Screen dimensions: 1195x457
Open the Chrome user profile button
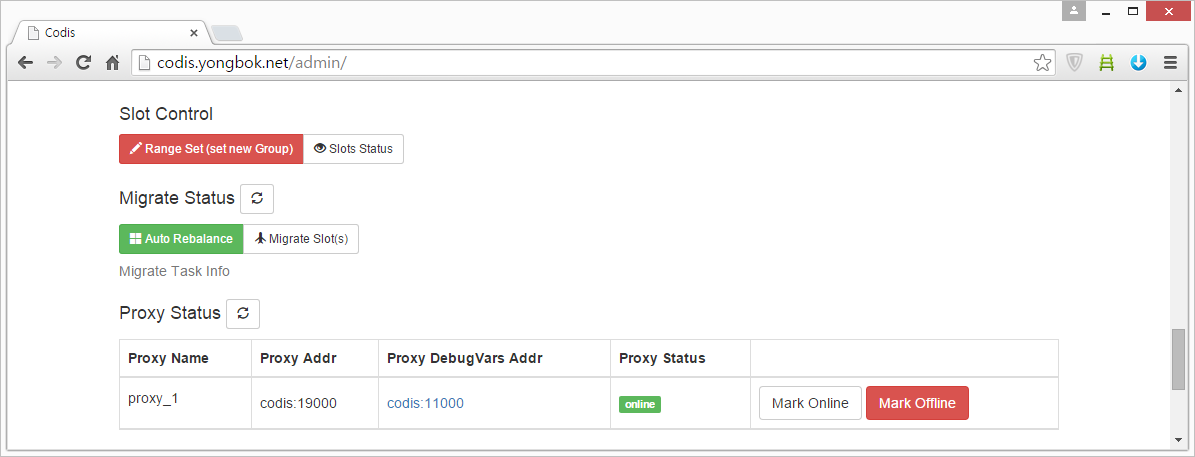tap(1073, 11)
